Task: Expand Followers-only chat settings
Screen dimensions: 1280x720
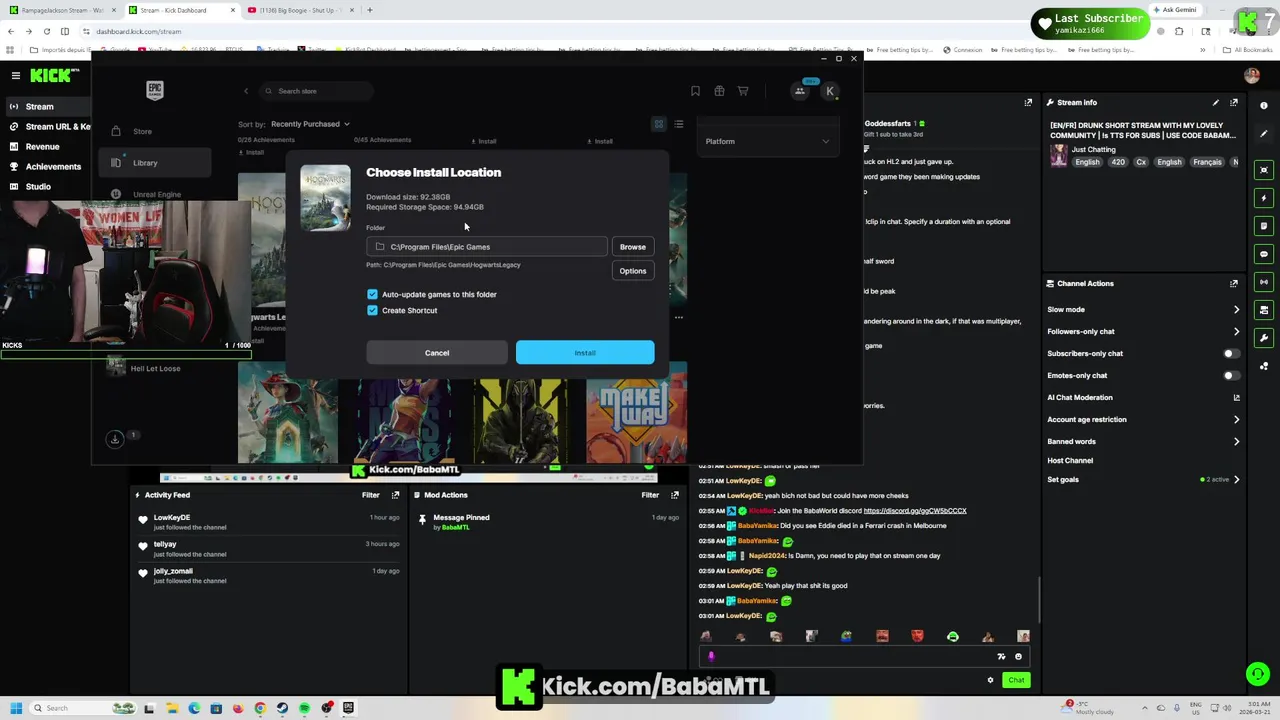Action: [x=1143, y=331]
